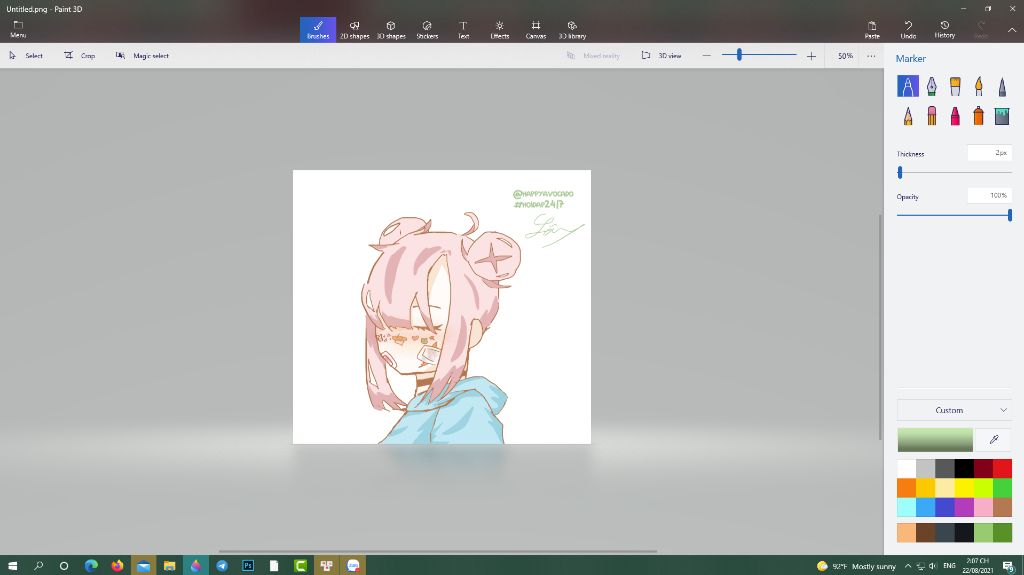Viewport: 1024px width, 575px height.
Task: Open the Stickers tab
Action: pos(427,29)
